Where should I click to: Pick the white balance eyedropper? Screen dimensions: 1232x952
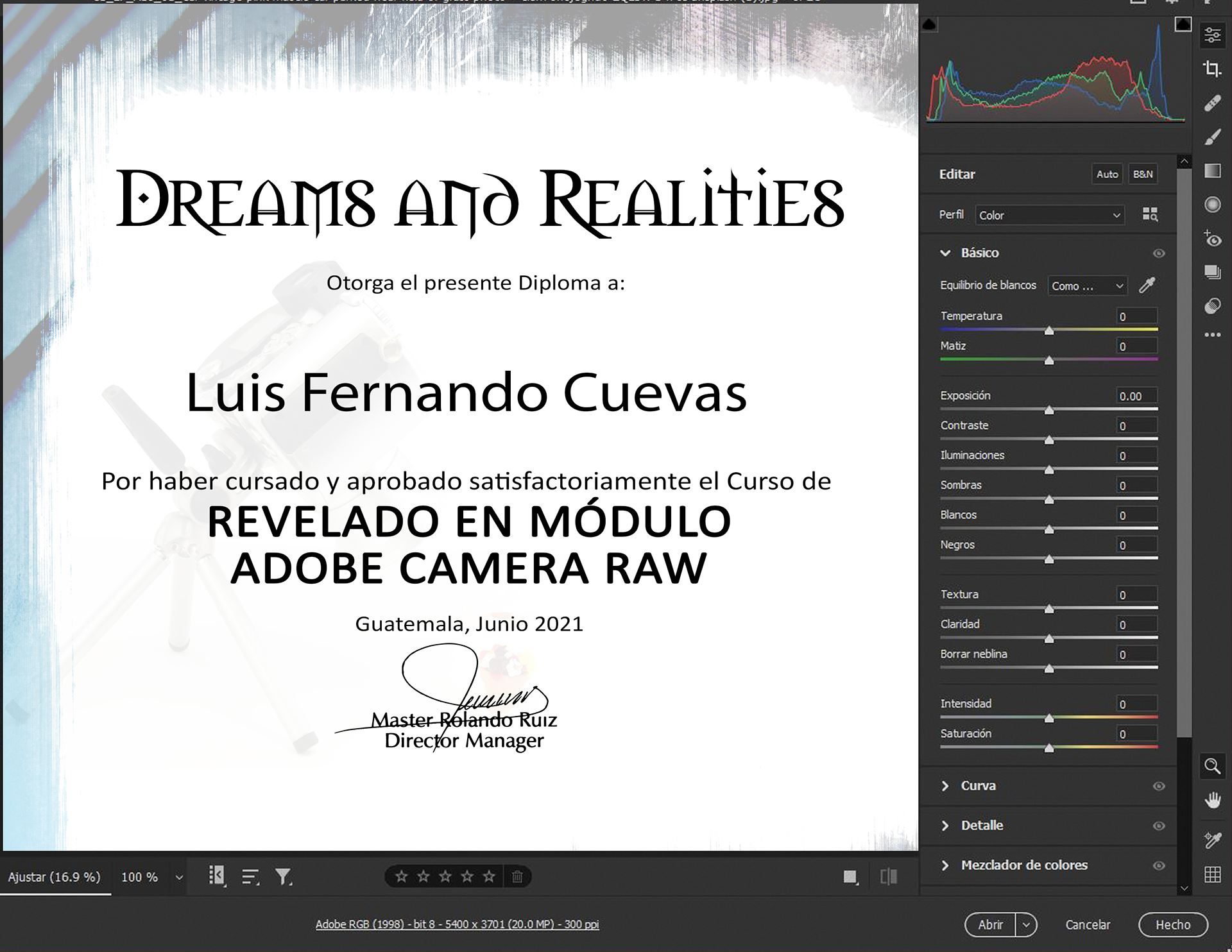(x=1147, y=285)
